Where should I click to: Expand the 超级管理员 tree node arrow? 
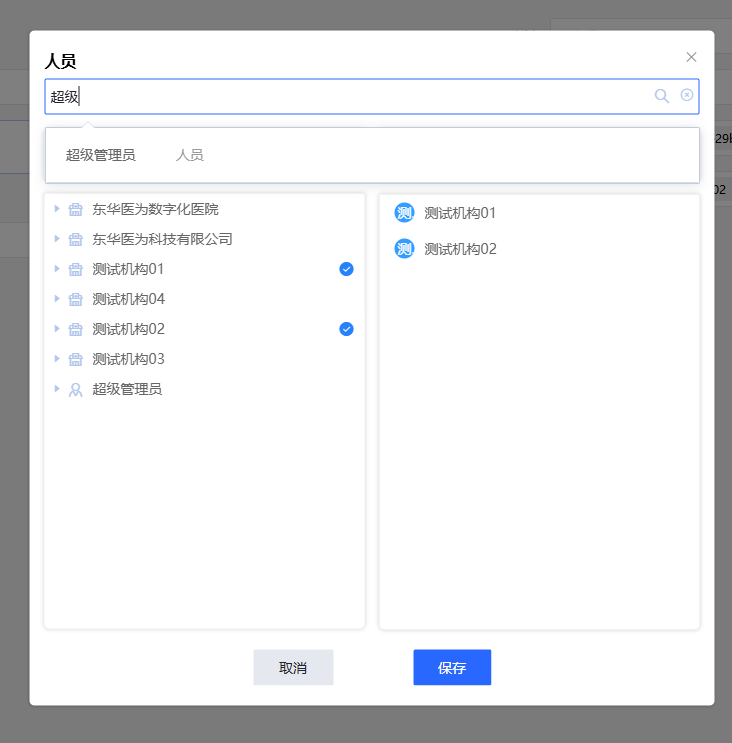[x=57, y=390]
